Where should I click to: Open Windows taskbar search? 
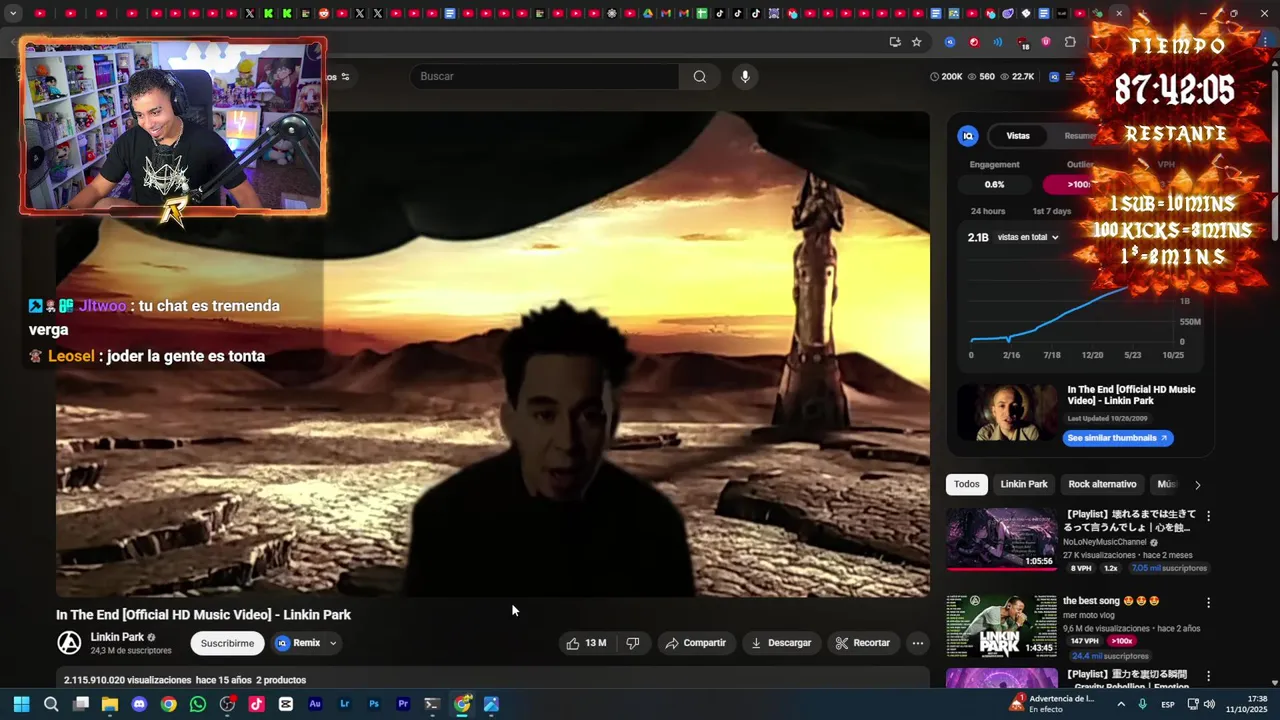point(51,704)
